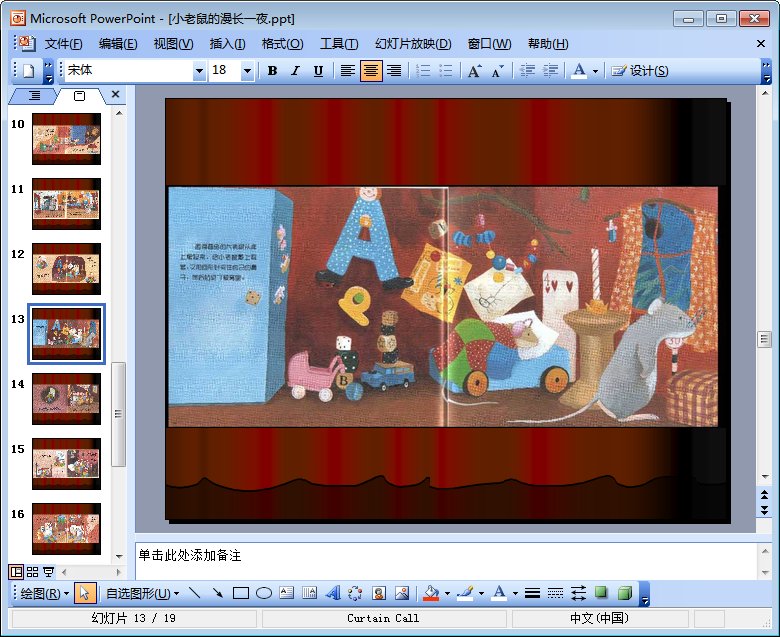Screen dimensions: 780x637
Task: Open the Design (设计) task pane
Action: pos(640,71)
